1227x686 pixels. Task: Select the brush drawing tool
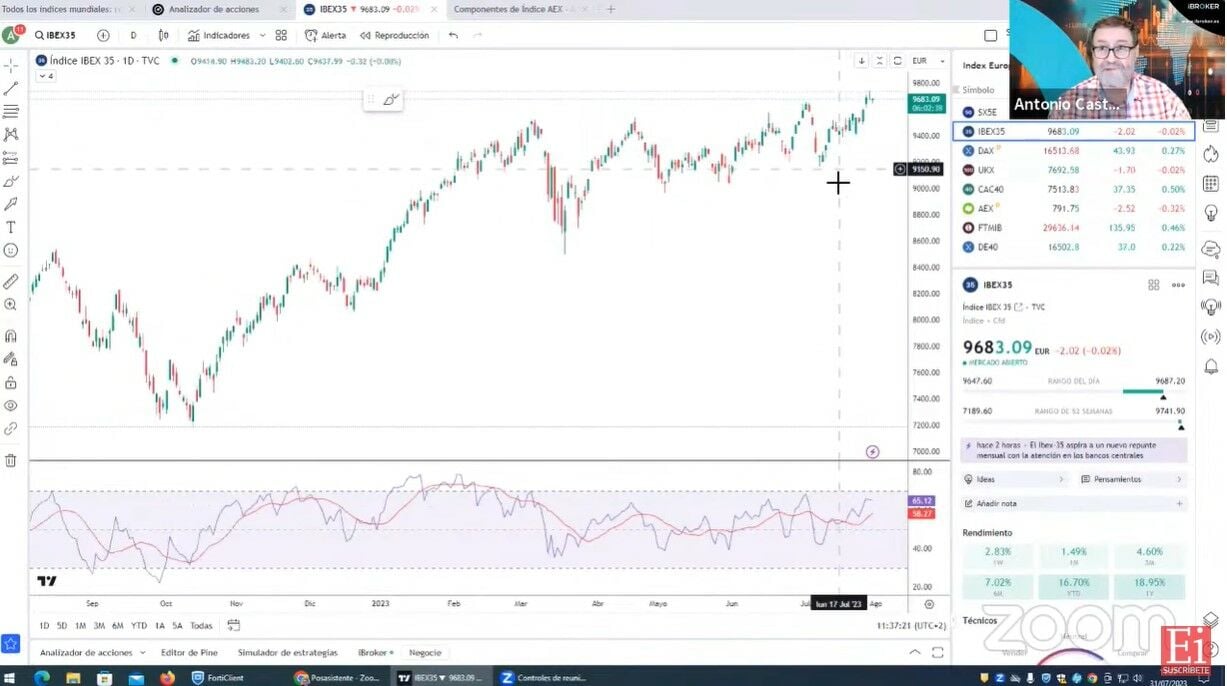pos(11,181)
